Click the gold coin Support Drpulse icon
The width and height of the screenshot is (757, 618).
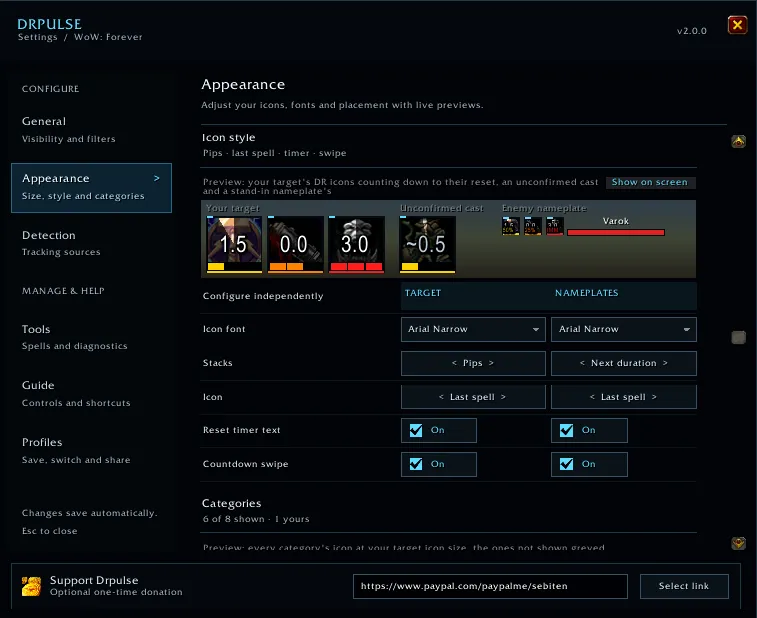[x=31, y=586]
